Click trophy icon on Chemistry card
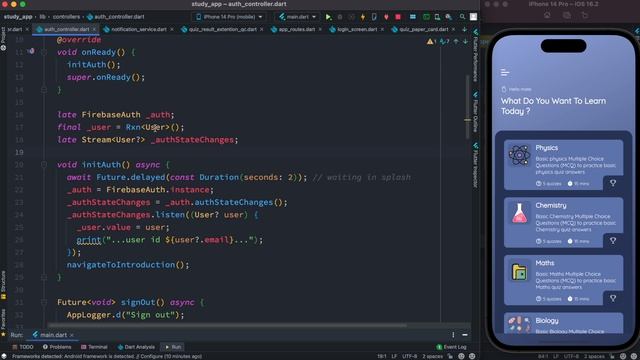This screenshot has width=640, height=360. pyautogui.click(x=613, y=241)
